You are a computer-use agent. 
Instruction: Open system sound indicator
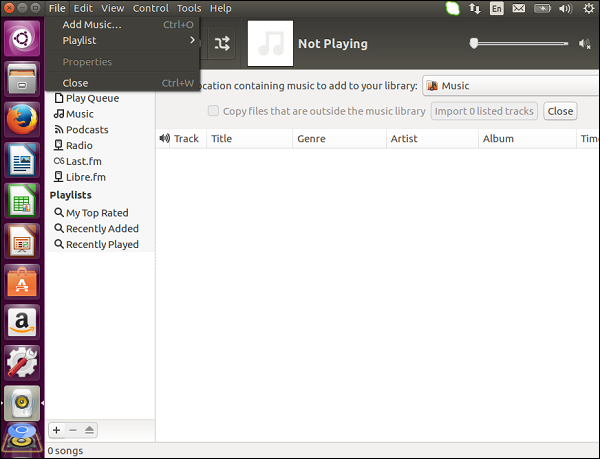[x=565, y=8]
